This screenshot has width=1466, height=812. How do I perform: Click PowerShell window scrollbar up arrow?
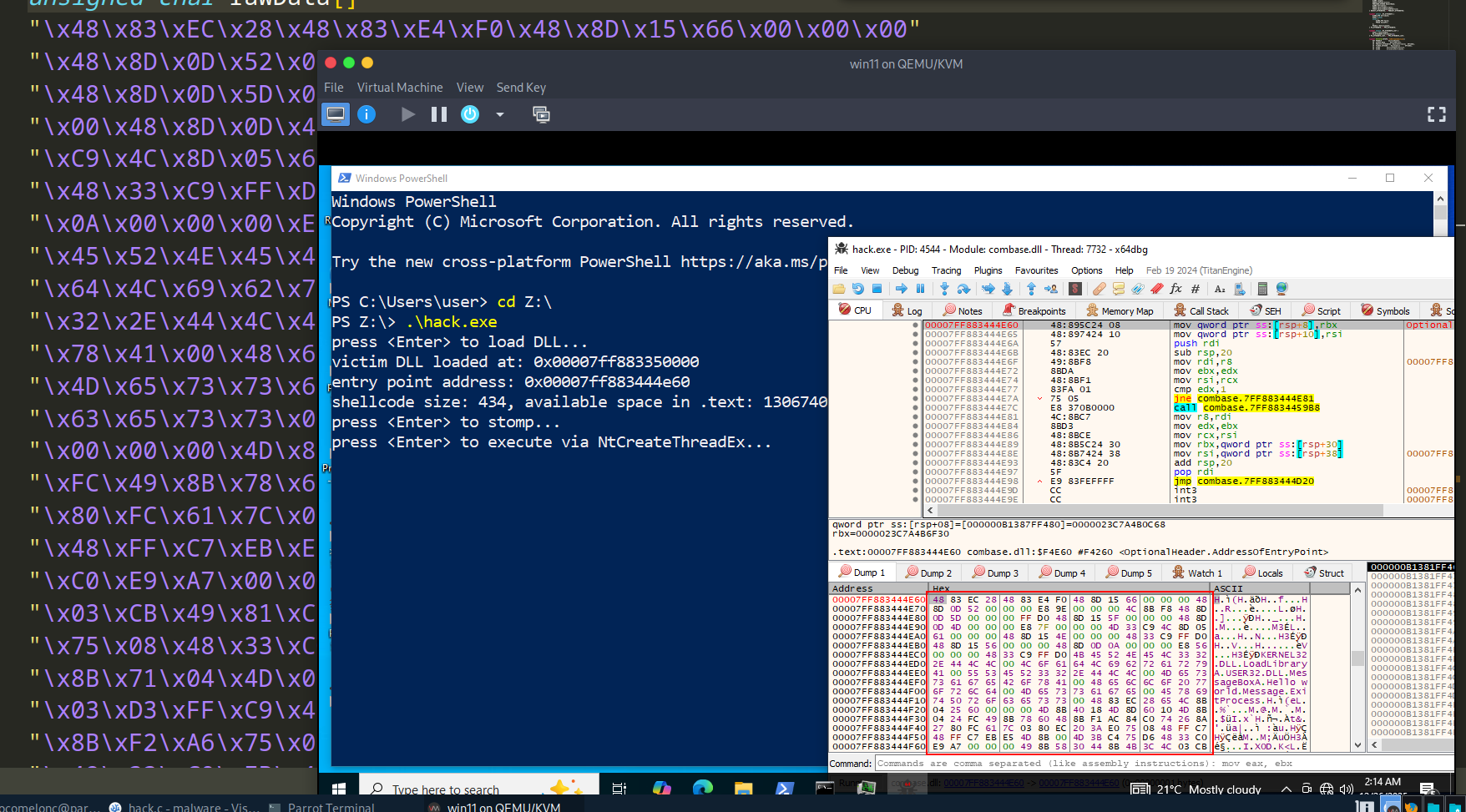[1440, 199]
